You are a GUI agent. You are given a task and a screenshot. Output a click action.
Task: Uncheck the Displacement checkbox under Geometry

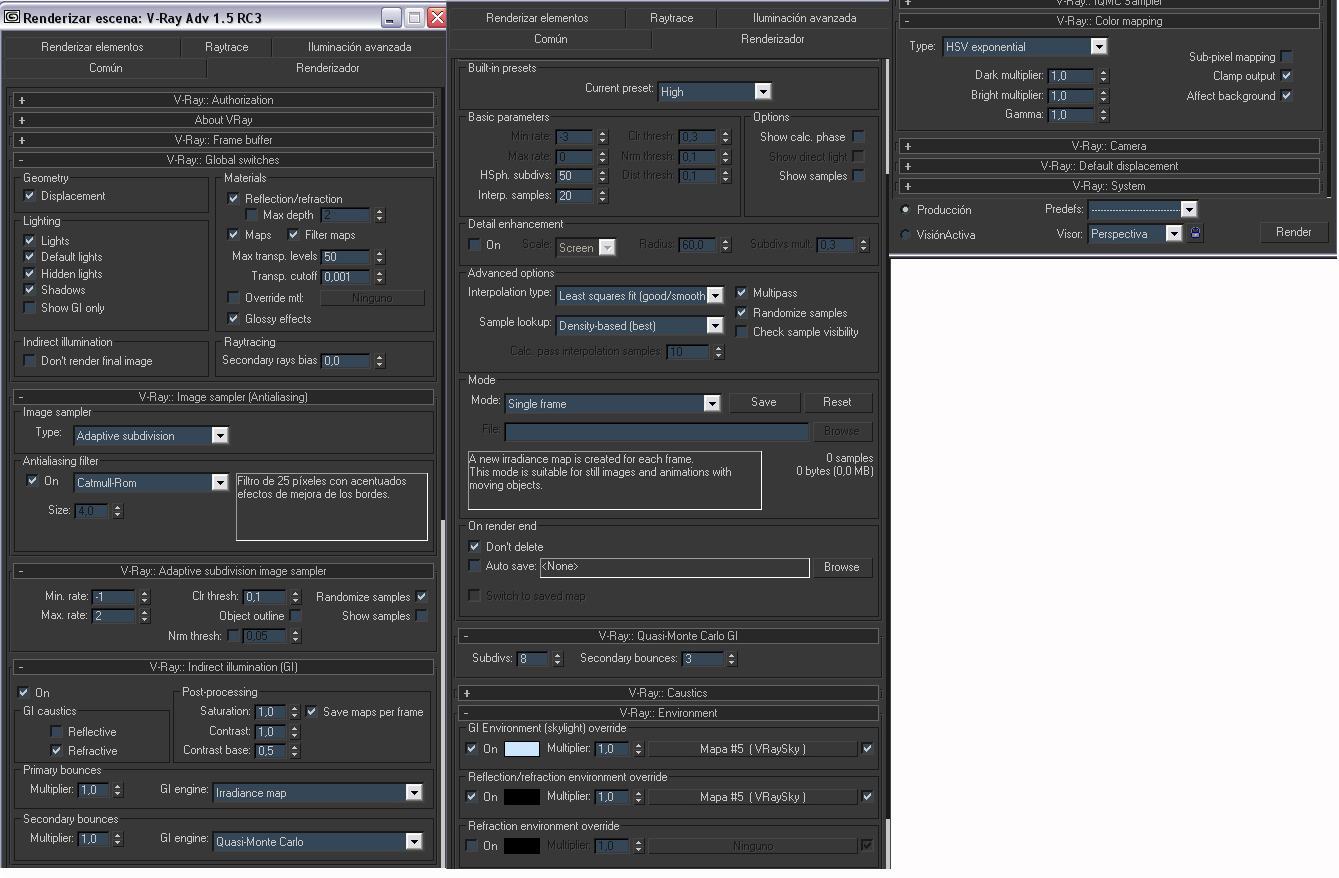point(30,197)
